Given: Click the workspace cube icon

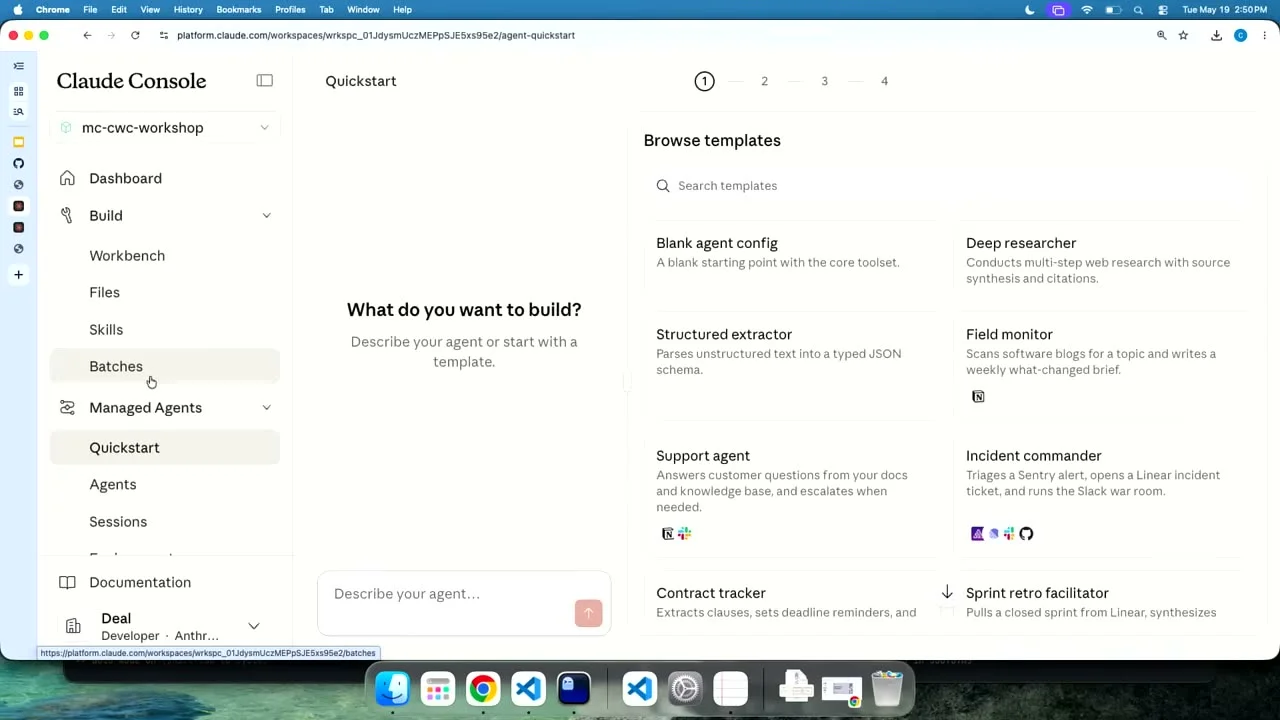Looking at the screenshot, I should pyautogui.click(x=66, y=127).
